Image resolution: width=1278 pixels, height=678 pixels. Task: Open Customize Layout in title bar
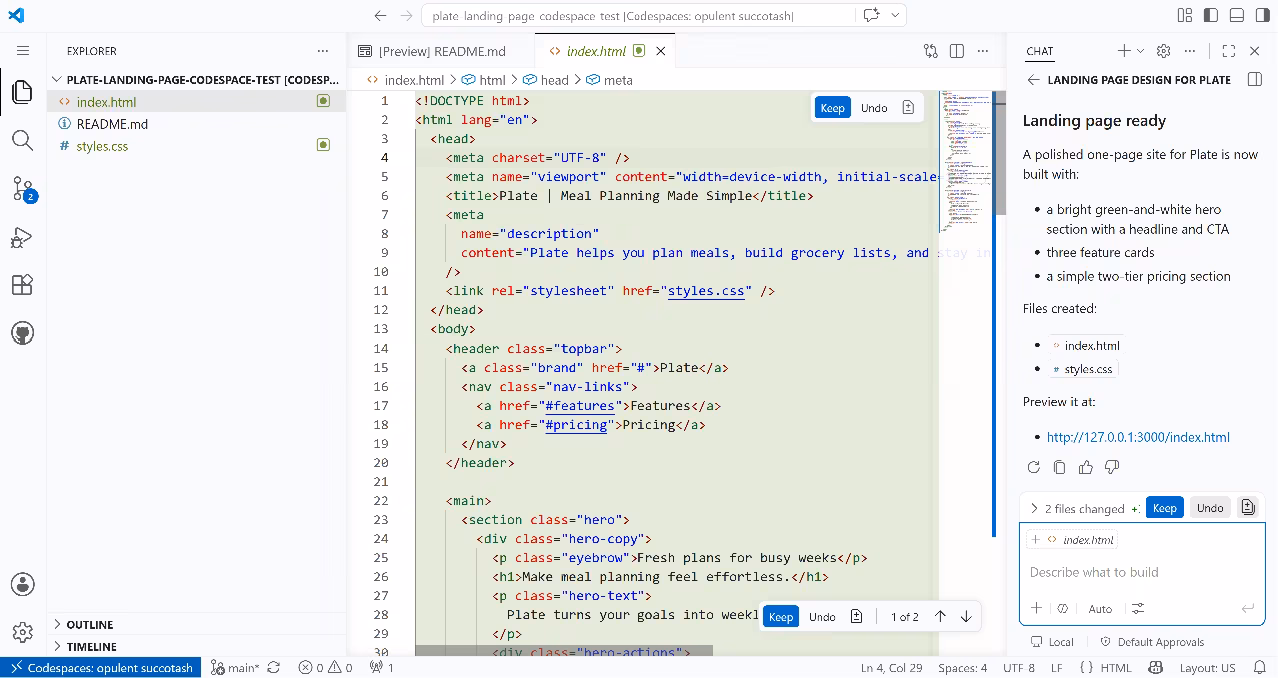coord(1185,15)
